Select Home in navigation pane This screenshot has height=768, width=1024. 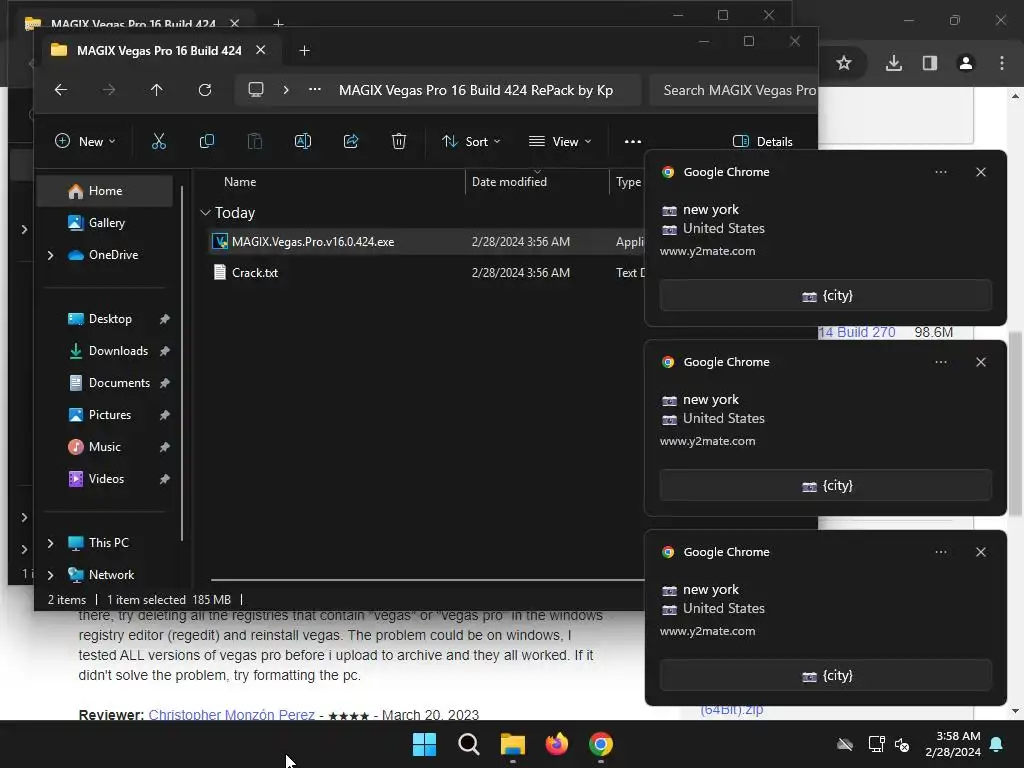click(x=104, y=191)
